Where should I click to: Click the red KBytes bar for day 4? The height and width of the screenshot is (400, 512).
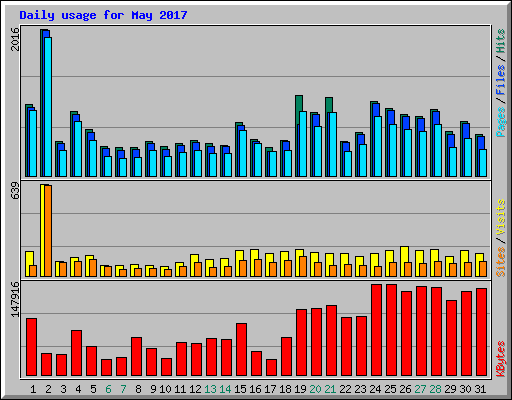point(76,353)
